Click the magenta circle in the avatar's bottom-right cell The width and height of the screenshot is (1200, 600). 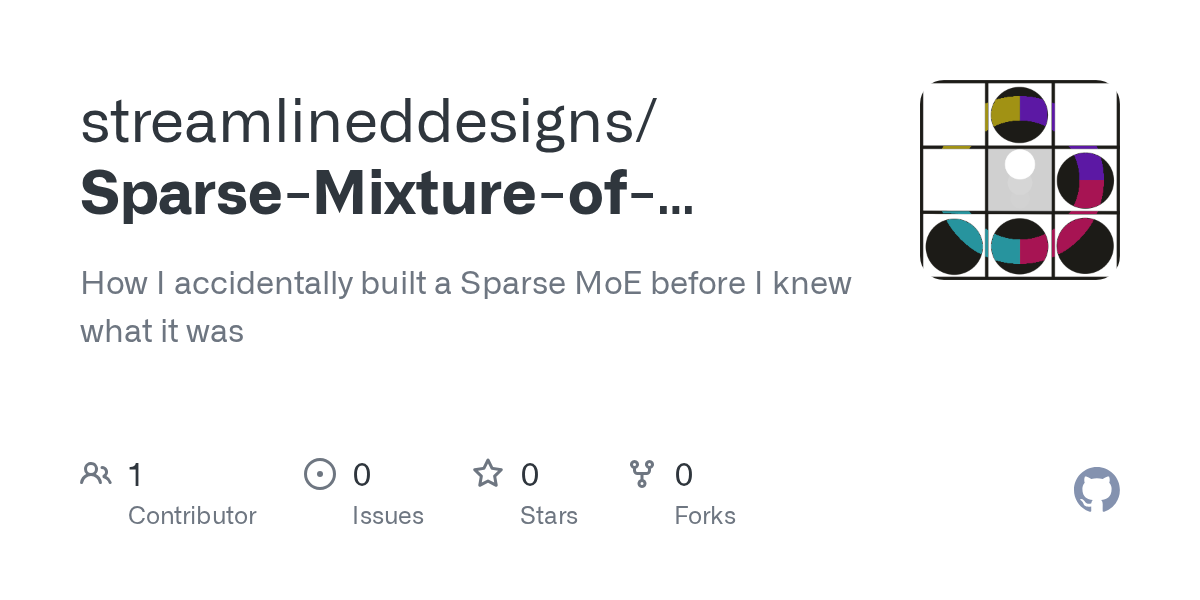[x=1085, y=246]
